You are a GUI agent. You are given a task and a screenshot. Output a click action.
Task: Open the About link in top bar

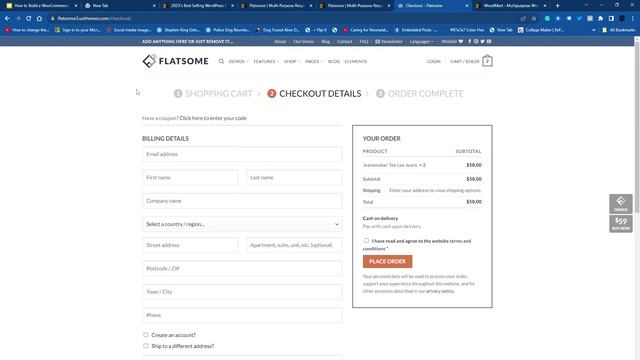tap(280, 41)
